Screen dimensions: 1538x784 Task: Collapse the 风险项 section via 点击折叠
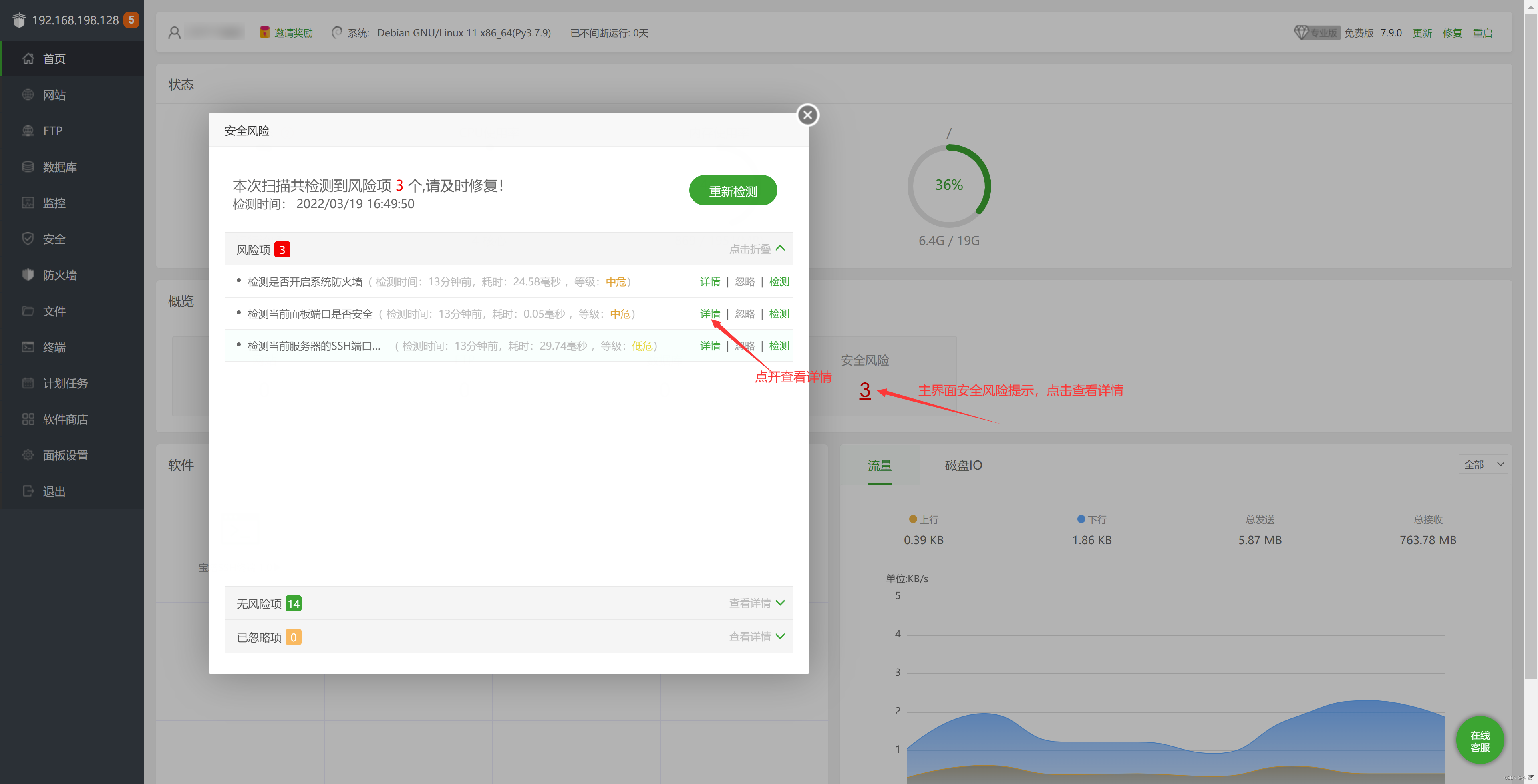click(x=757, y=248)
